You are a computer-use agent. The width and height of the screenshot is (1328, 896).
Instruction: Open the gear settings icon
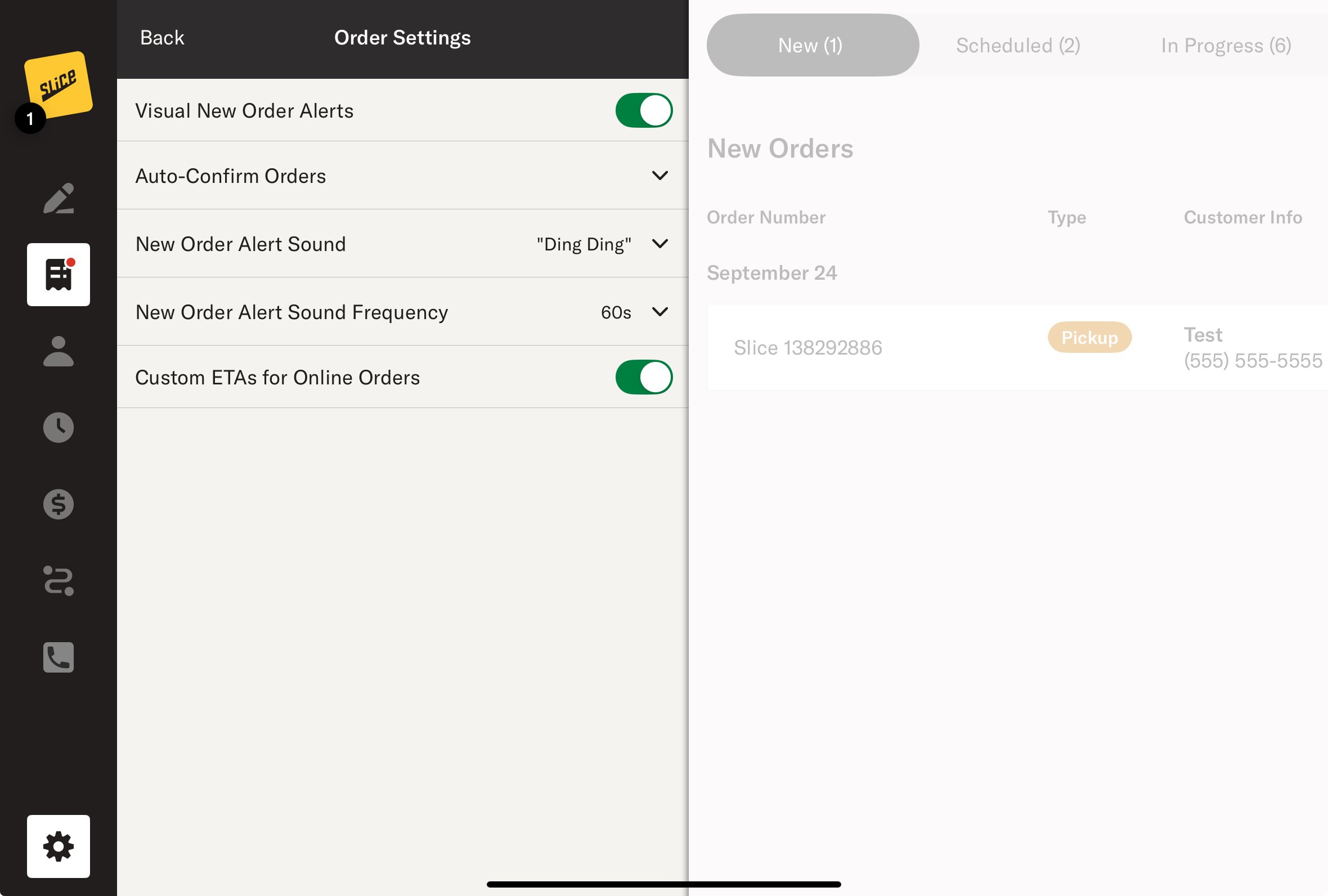pos(59,846)
